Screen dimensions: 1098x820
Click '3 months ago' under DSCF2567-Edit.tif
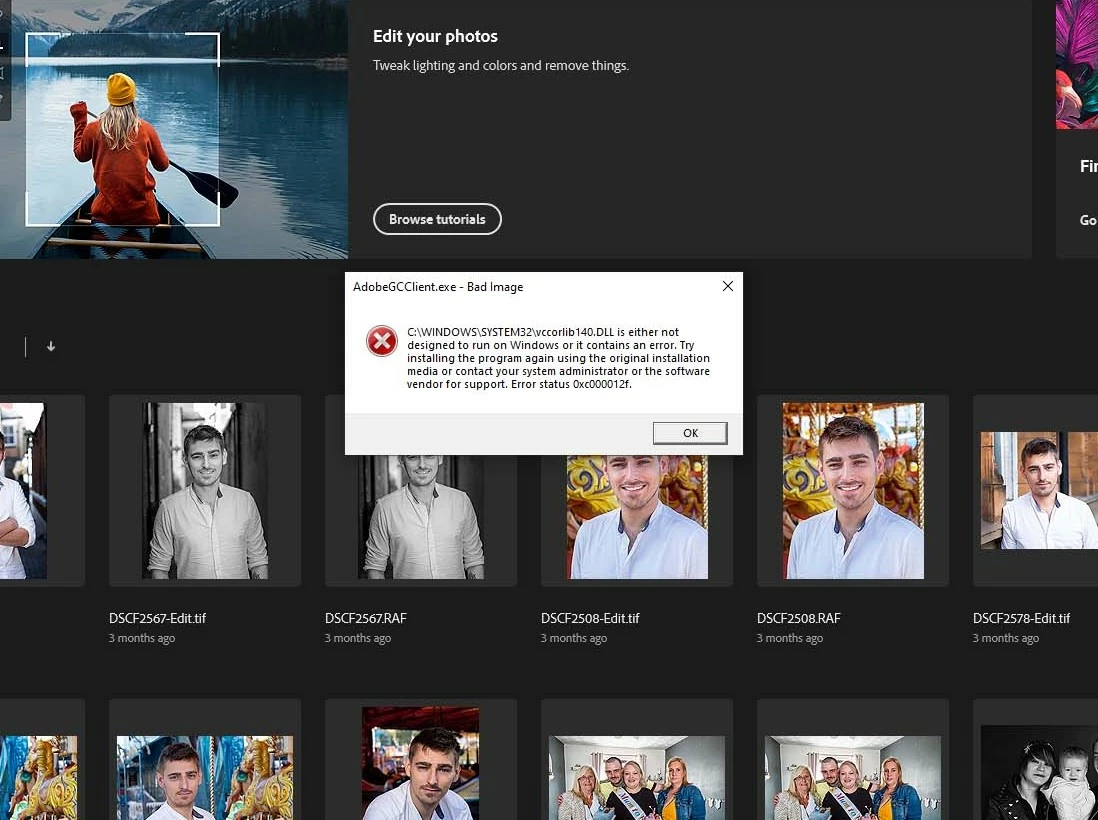pos(142,639)
